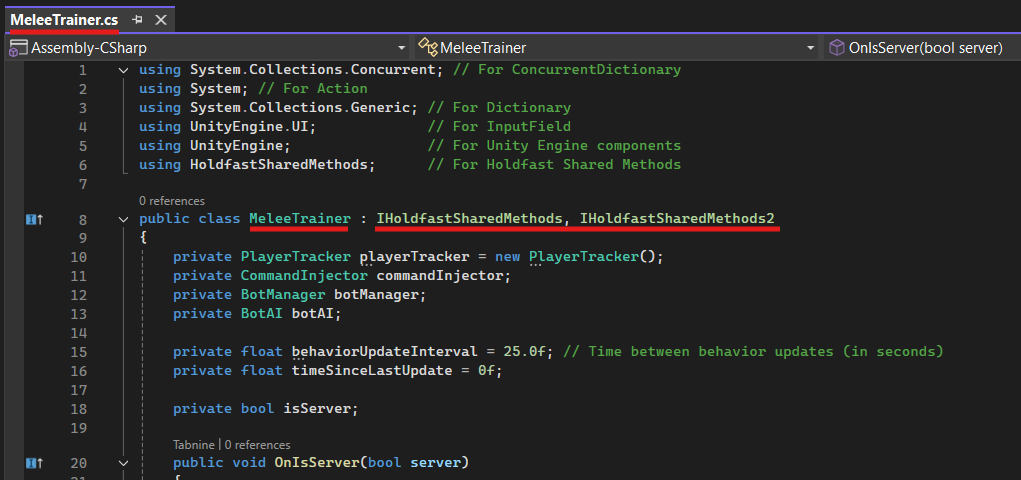Click '0 references' above OnIsServer method
Image resolution: width=1021 pixels, height=480 pixels.
click(x=257, y=445)
